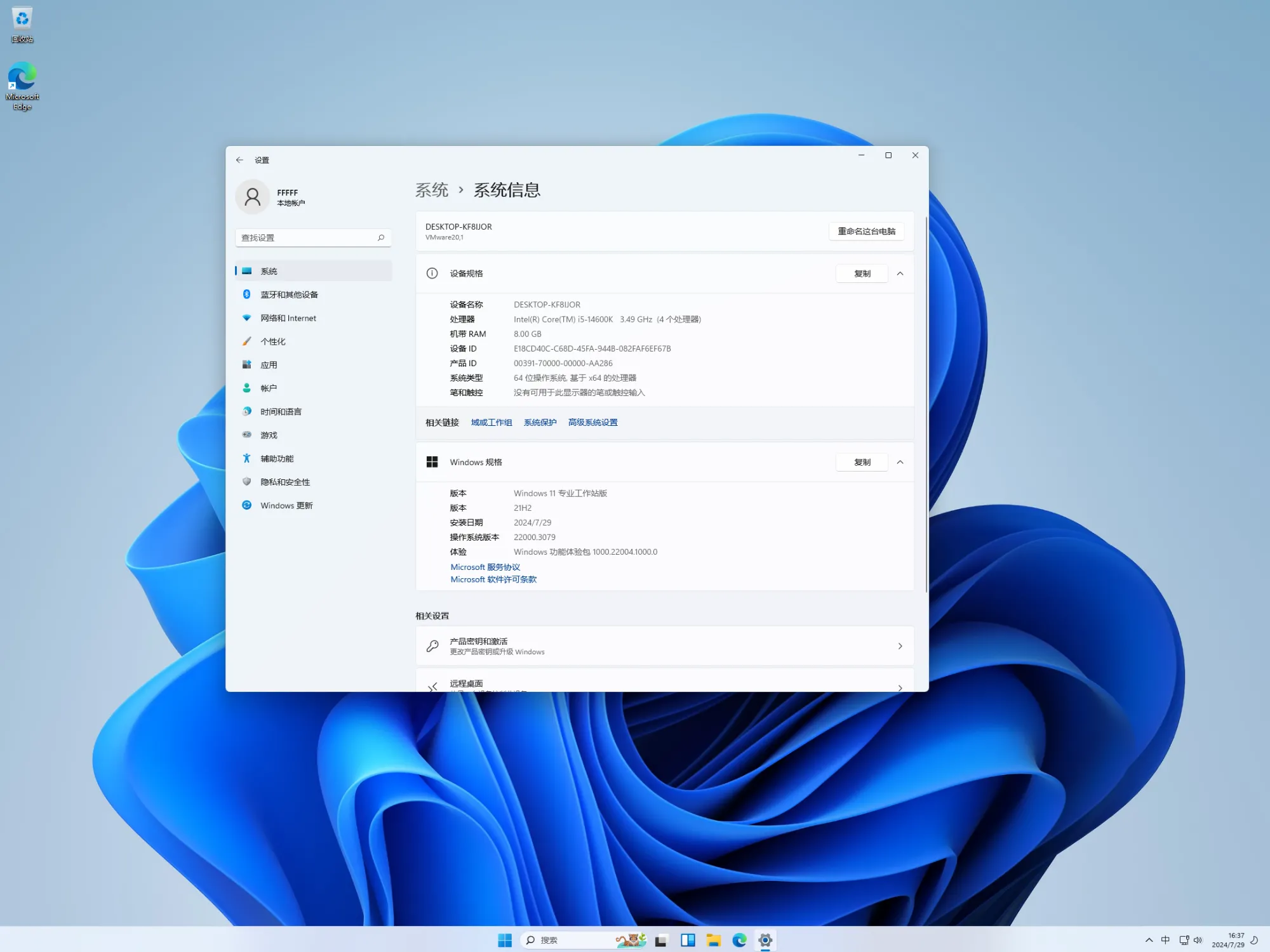
Task: Open Microsoft Edge from the taskbar
Action: (x=739, y=940)
